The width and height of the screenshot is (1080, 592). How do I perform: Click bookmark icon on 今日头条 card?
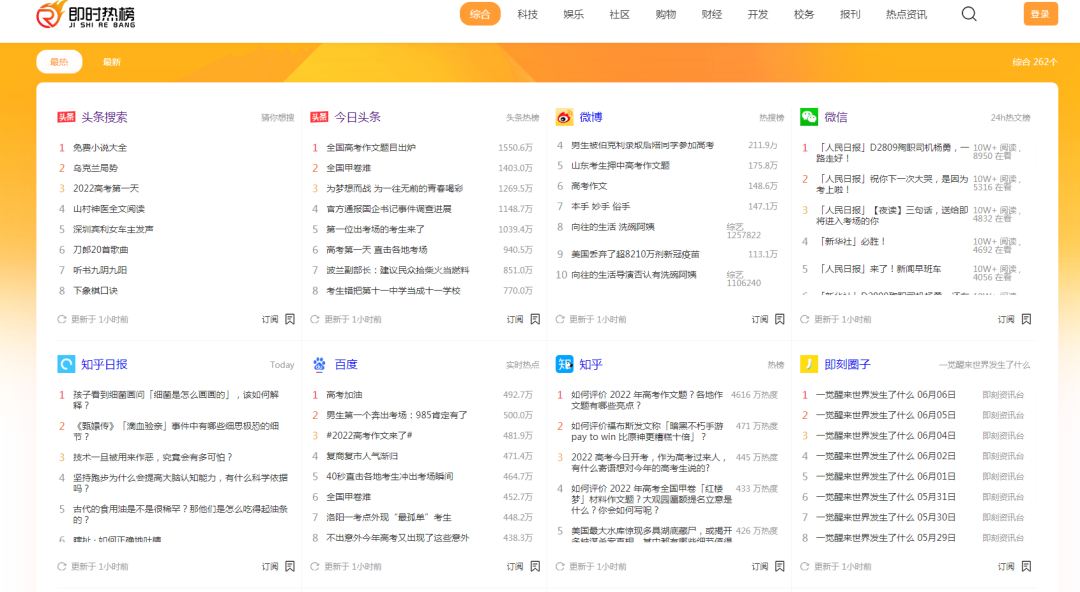(x=535, y=319)
